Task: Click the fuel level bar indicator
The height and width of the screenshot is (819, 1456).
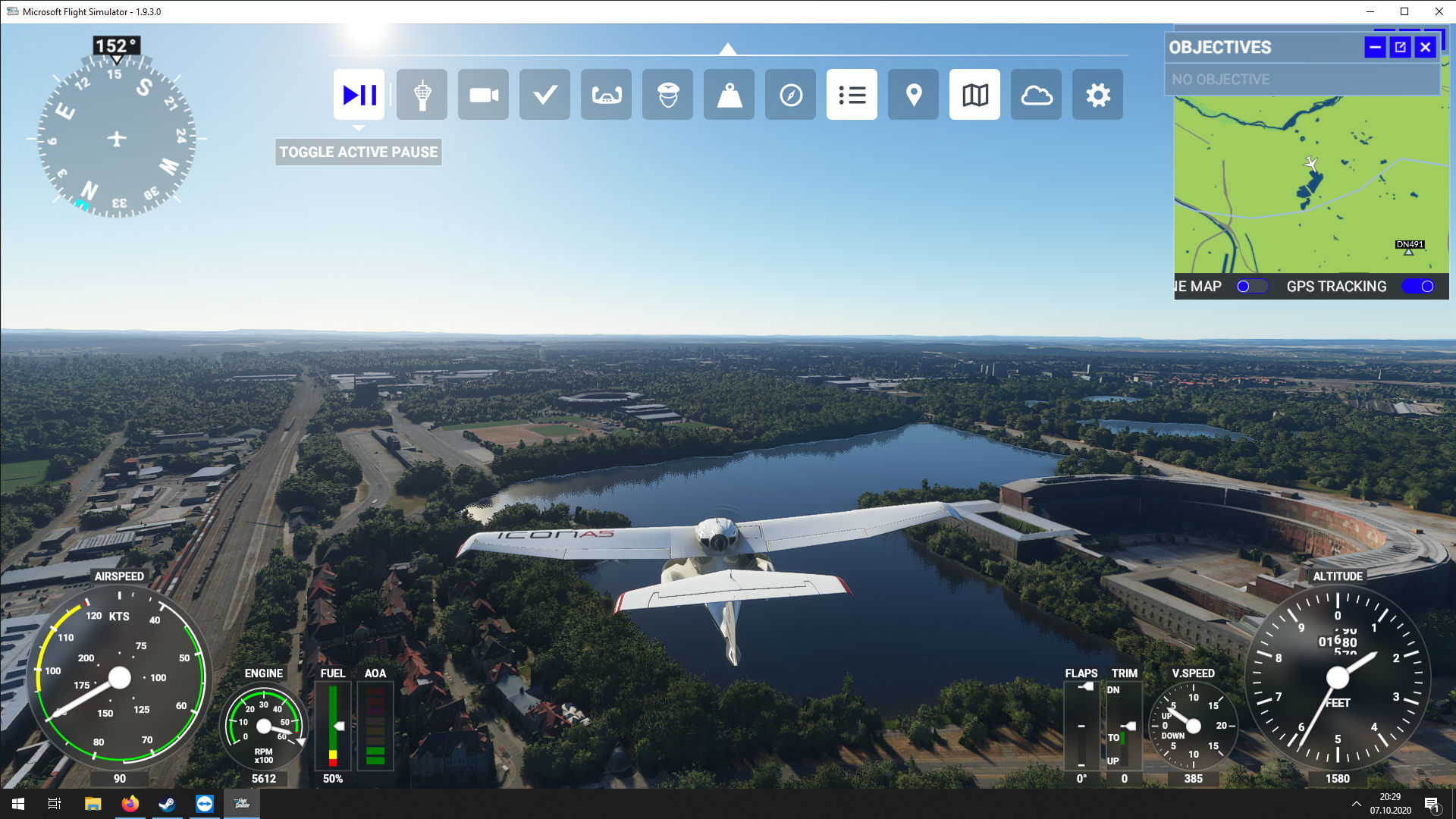Action: point(333,726)
